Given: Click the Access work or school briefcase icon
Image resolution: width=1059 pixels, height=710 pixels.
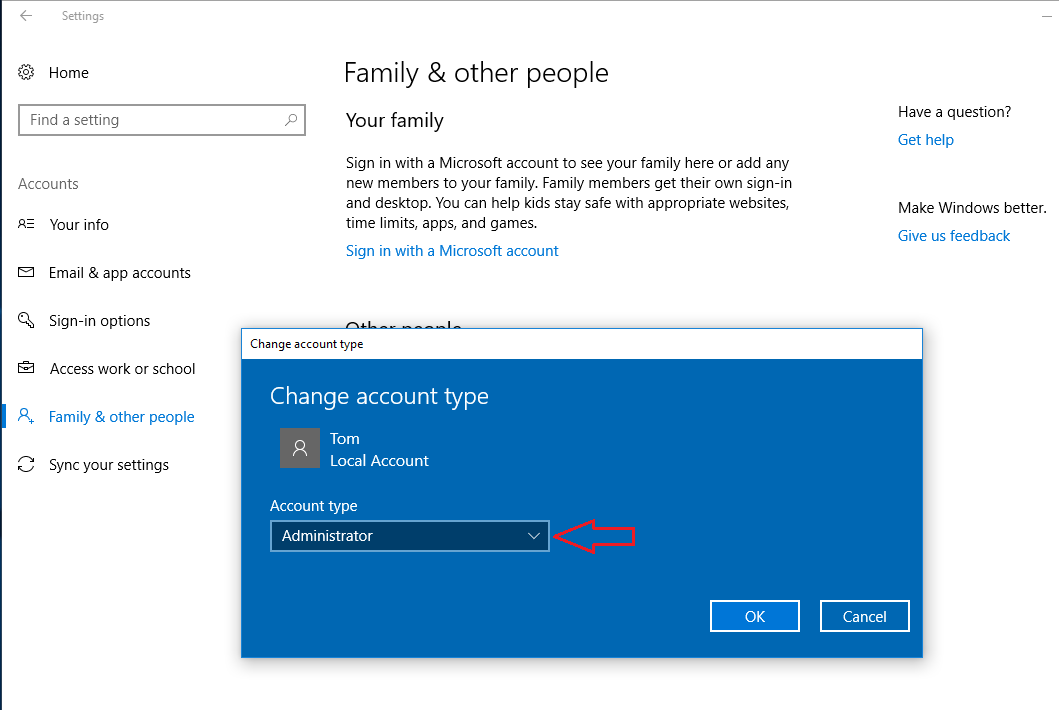Looking at the screenshot, I should pos(26,368).
